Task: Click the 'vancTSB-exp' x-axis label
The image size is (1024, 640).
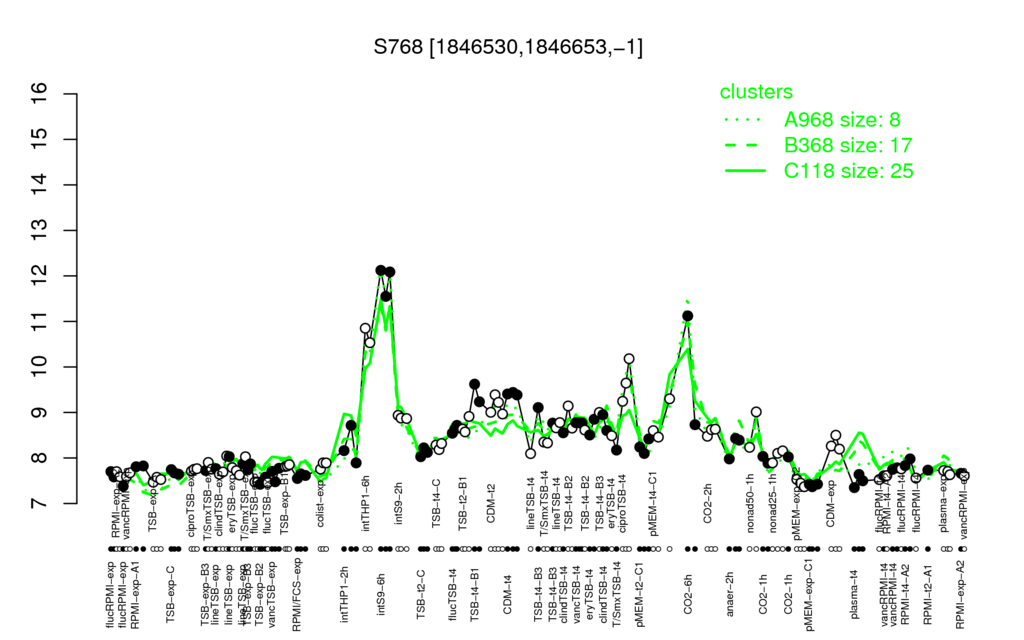Action: click(x=272, y=596)
